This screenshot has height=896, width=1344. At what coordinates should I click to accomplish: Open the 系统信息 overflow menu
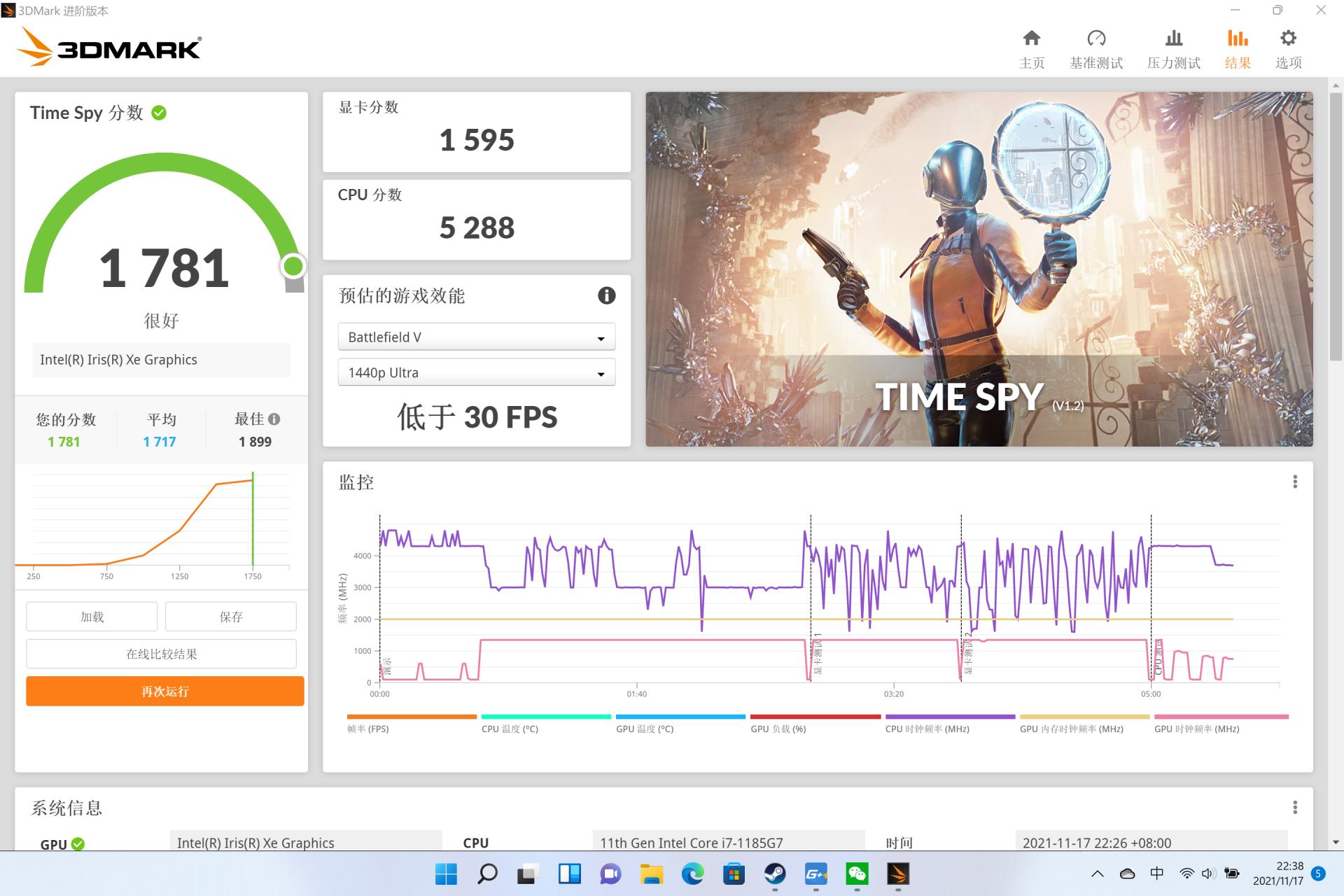point(1296,806)
